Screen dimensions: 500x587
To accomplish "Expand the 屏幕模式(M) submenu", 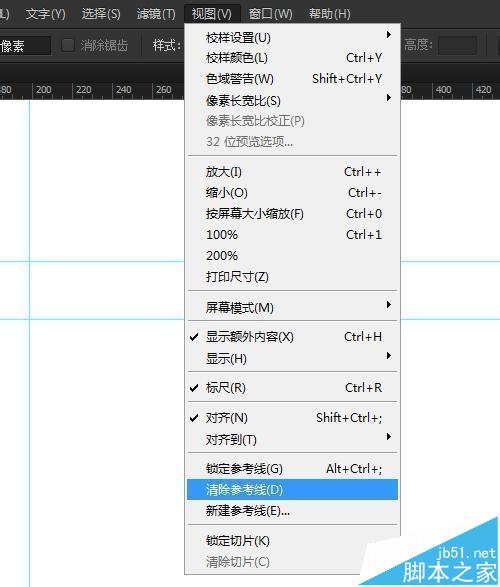I will tap(292, 308).
